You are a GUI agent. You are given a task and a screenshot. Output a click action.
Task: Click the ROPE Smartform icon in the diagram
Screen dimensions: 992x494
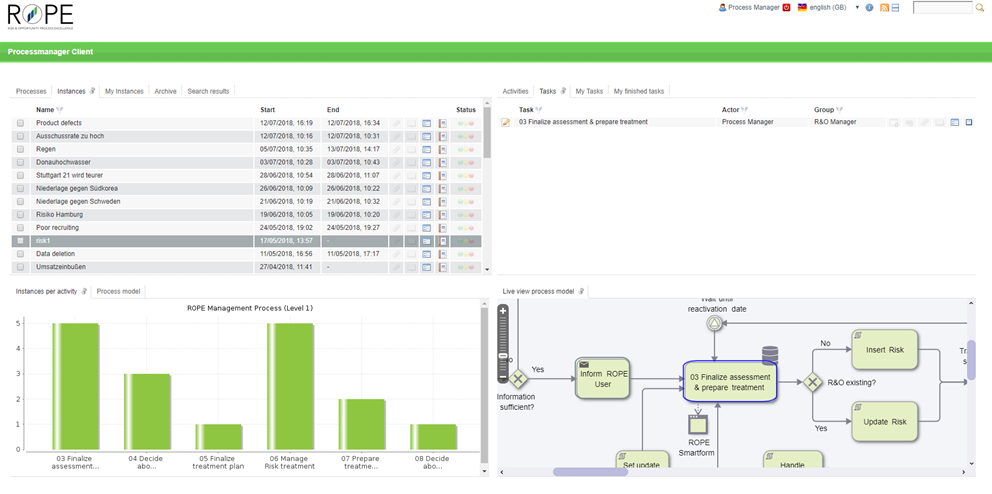[696, 423]
